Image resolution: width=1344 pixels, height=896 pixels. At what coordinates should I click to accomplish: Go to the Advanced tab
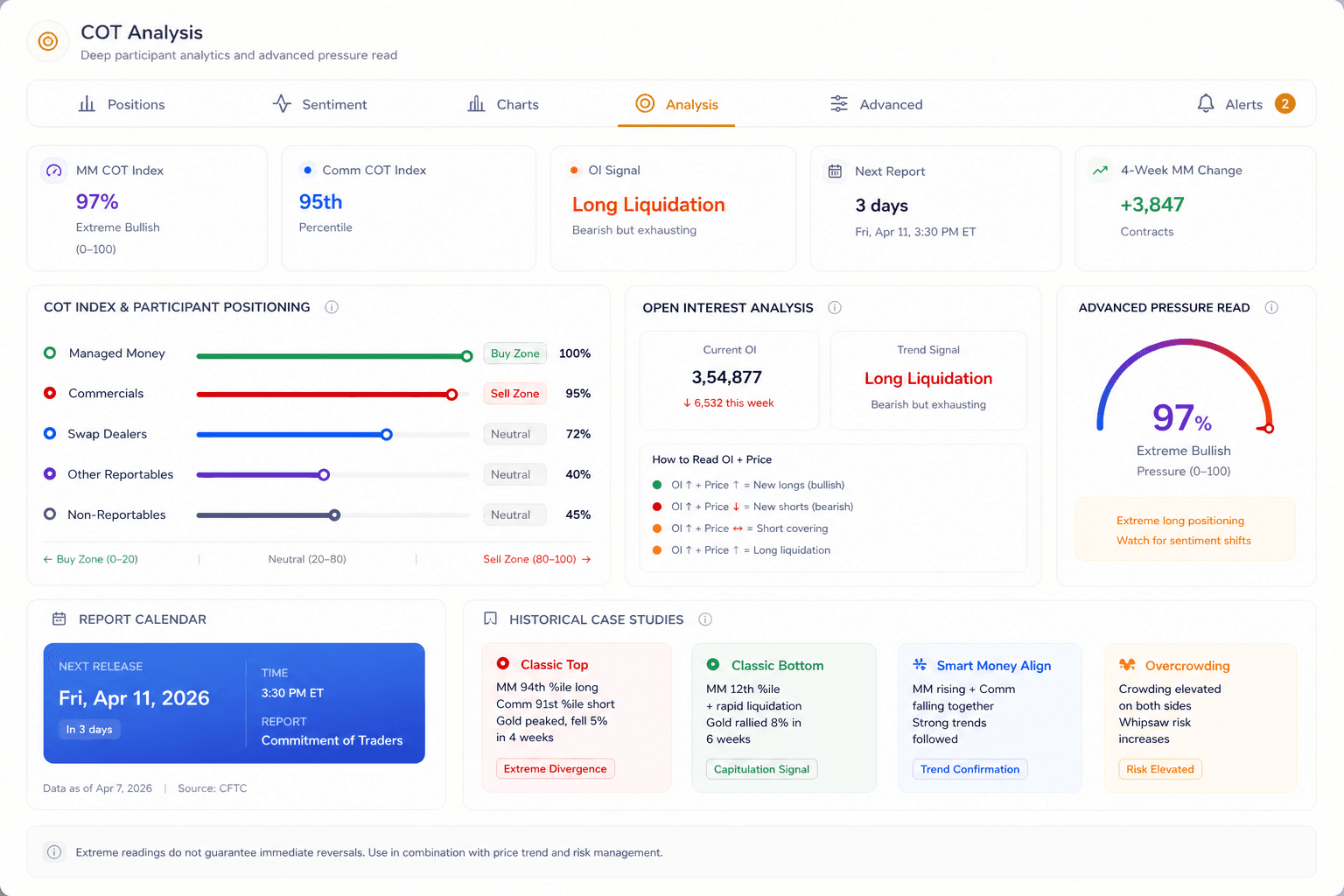(876, 104)
